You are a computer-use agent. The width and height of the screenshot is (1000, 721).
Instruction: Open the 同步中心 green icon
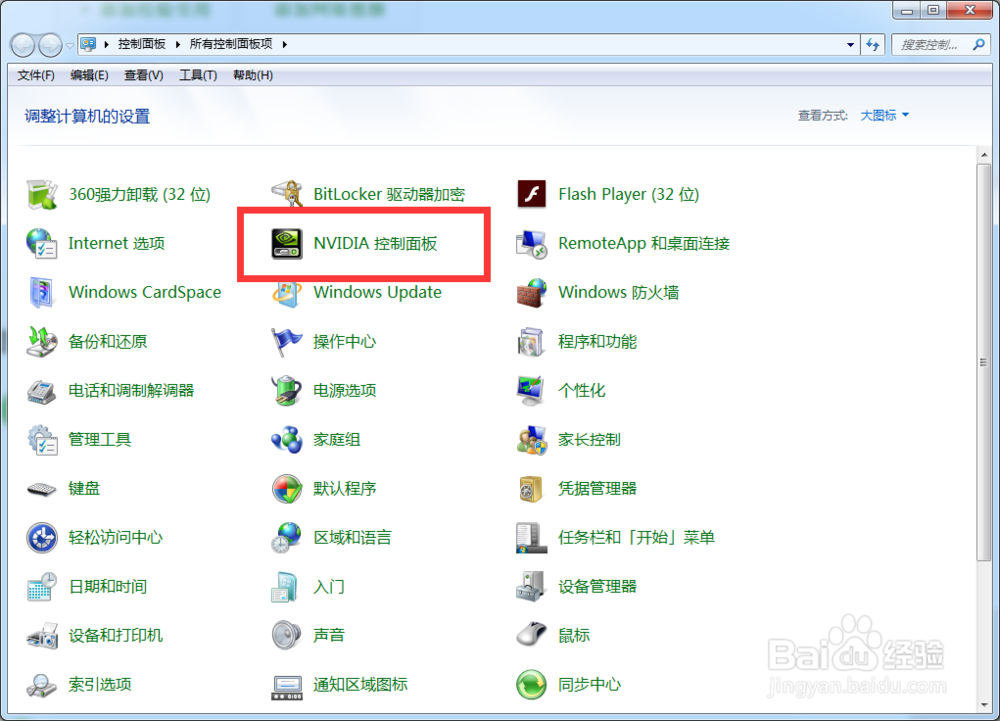pos(532,685)
